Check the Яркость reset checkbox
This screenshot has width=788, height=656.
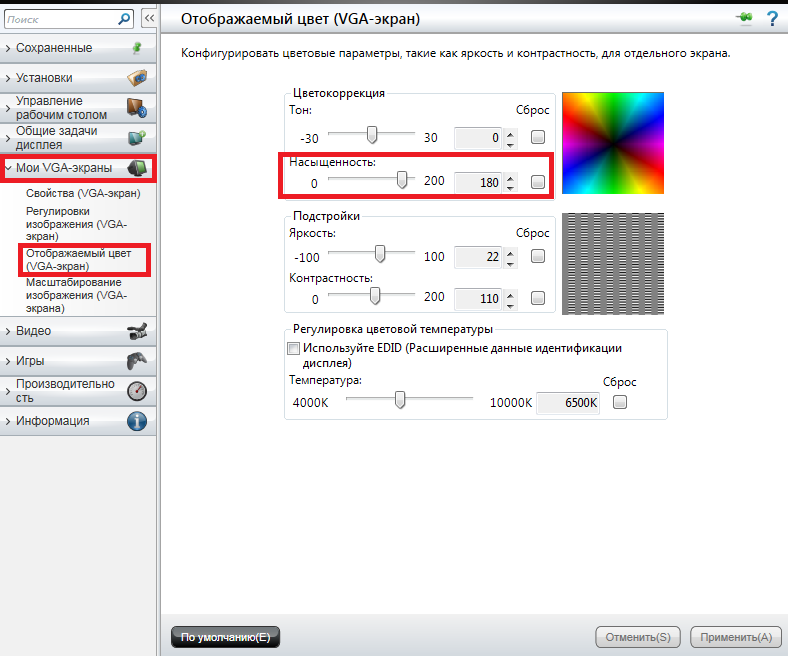[538, 256]
